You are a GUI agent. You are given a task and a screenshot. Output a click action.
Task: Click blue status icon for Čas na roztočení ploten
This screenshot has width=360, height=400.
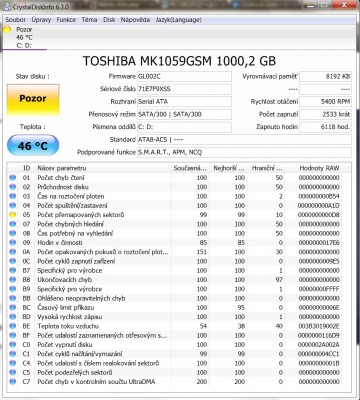pyautogui.click(x=13, y=196)
